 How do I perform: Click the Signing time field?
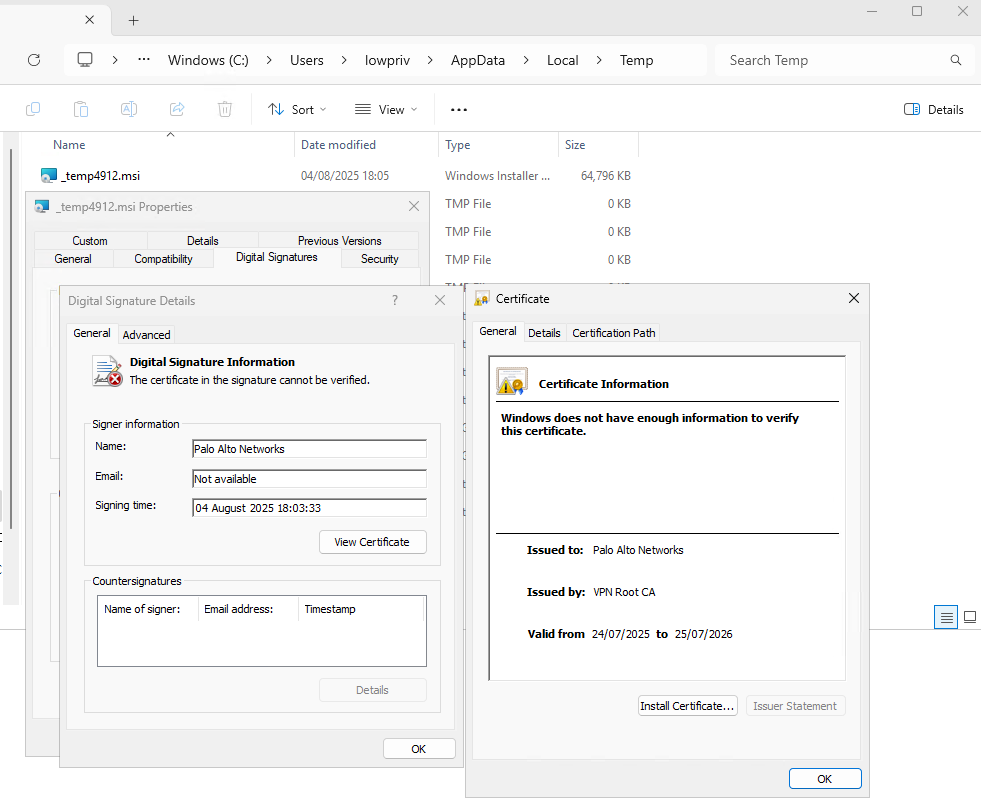pyautogui.click(x=310, y=508)
